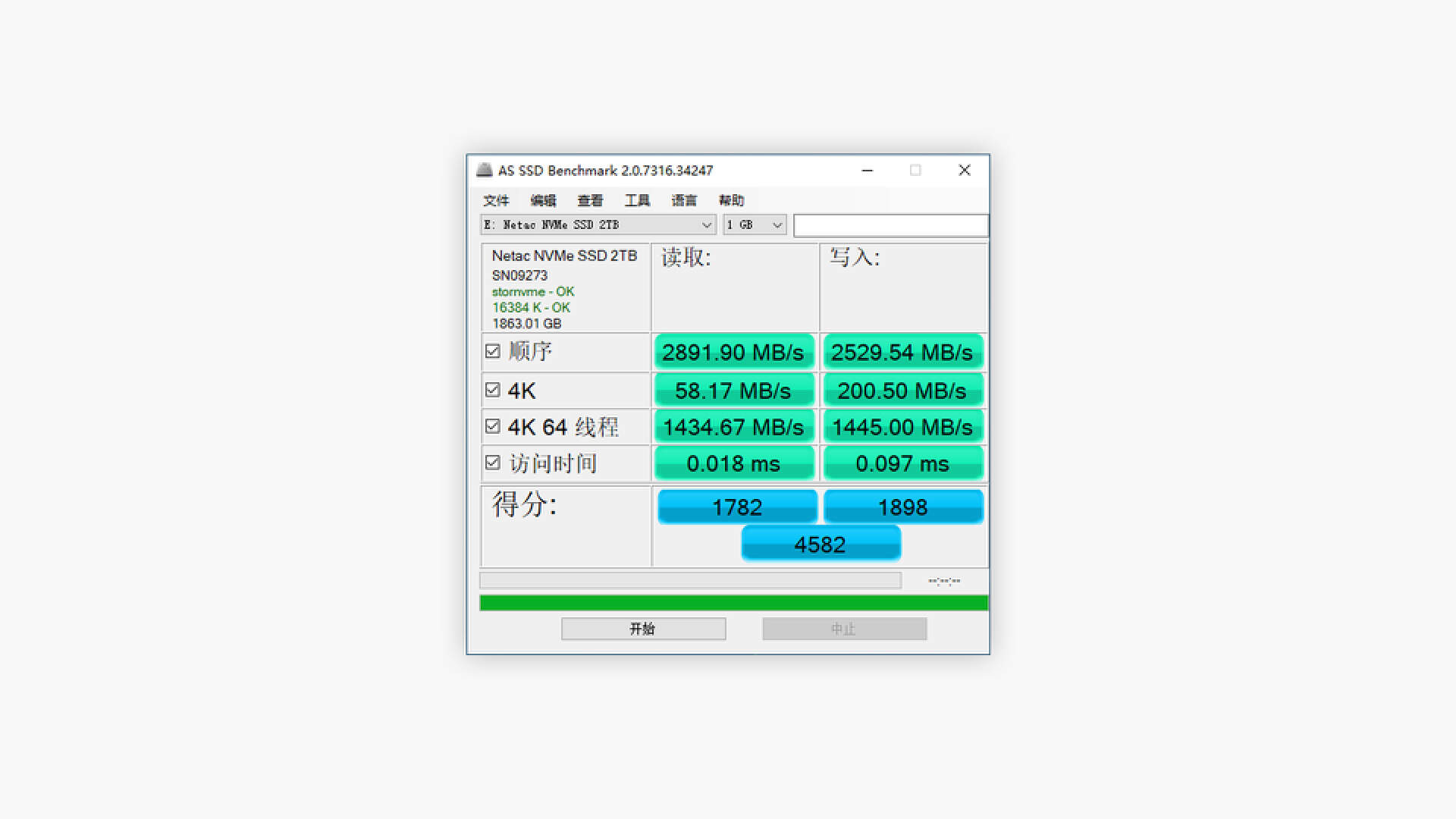Toggle the 4K test checkbox
Screen dimensions: 1456x819
(x=492, y=390)
